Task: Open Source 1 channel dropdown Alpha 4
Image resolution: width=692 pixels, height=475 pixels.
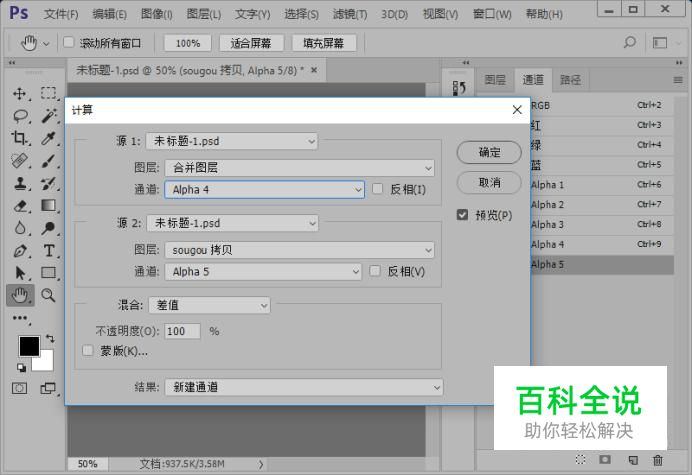Action: click(x=264, y=189)
